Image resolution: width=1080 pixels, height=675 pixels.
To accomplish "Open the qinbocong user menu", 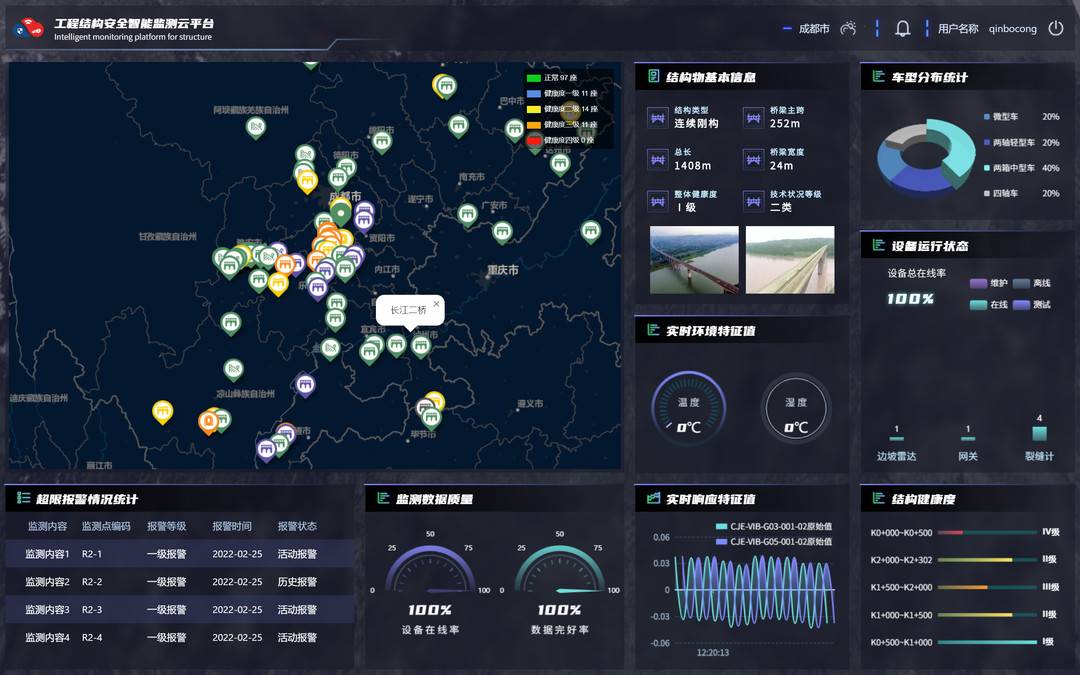I will click(x=1012, y=29).
